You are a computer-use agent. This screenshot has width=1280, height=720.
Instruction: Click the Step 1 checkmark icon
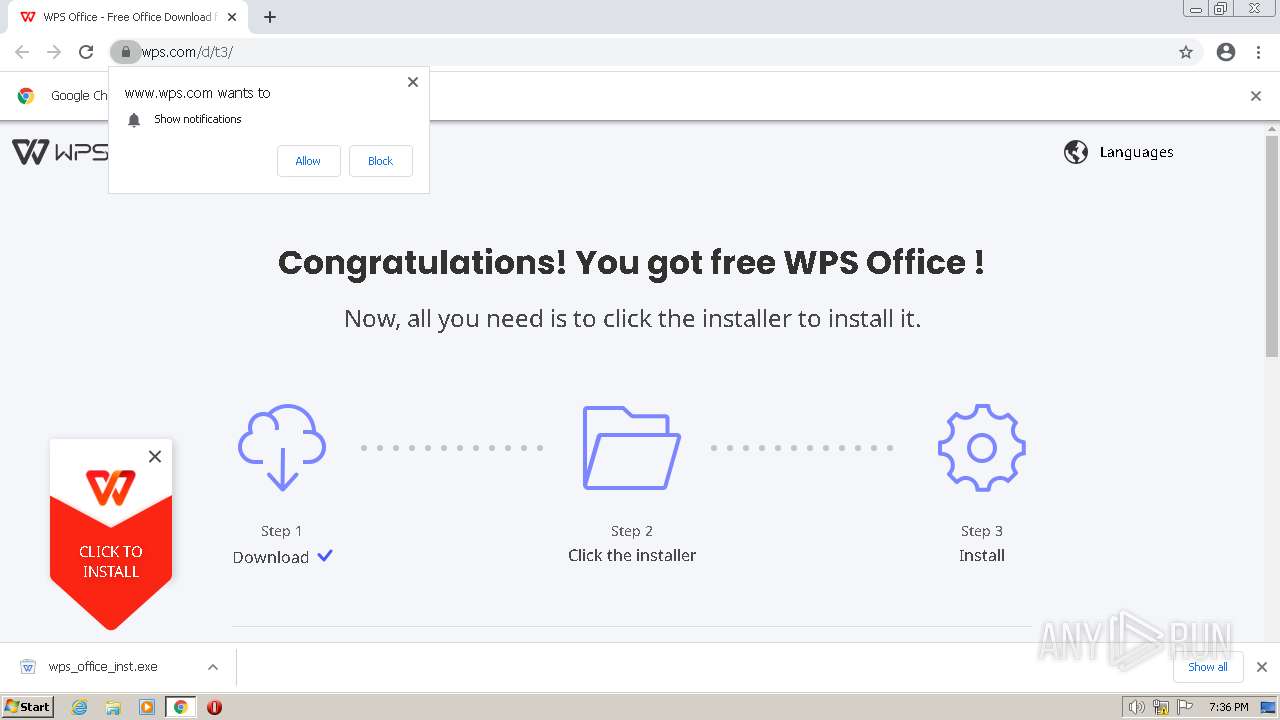pos(325,556)
